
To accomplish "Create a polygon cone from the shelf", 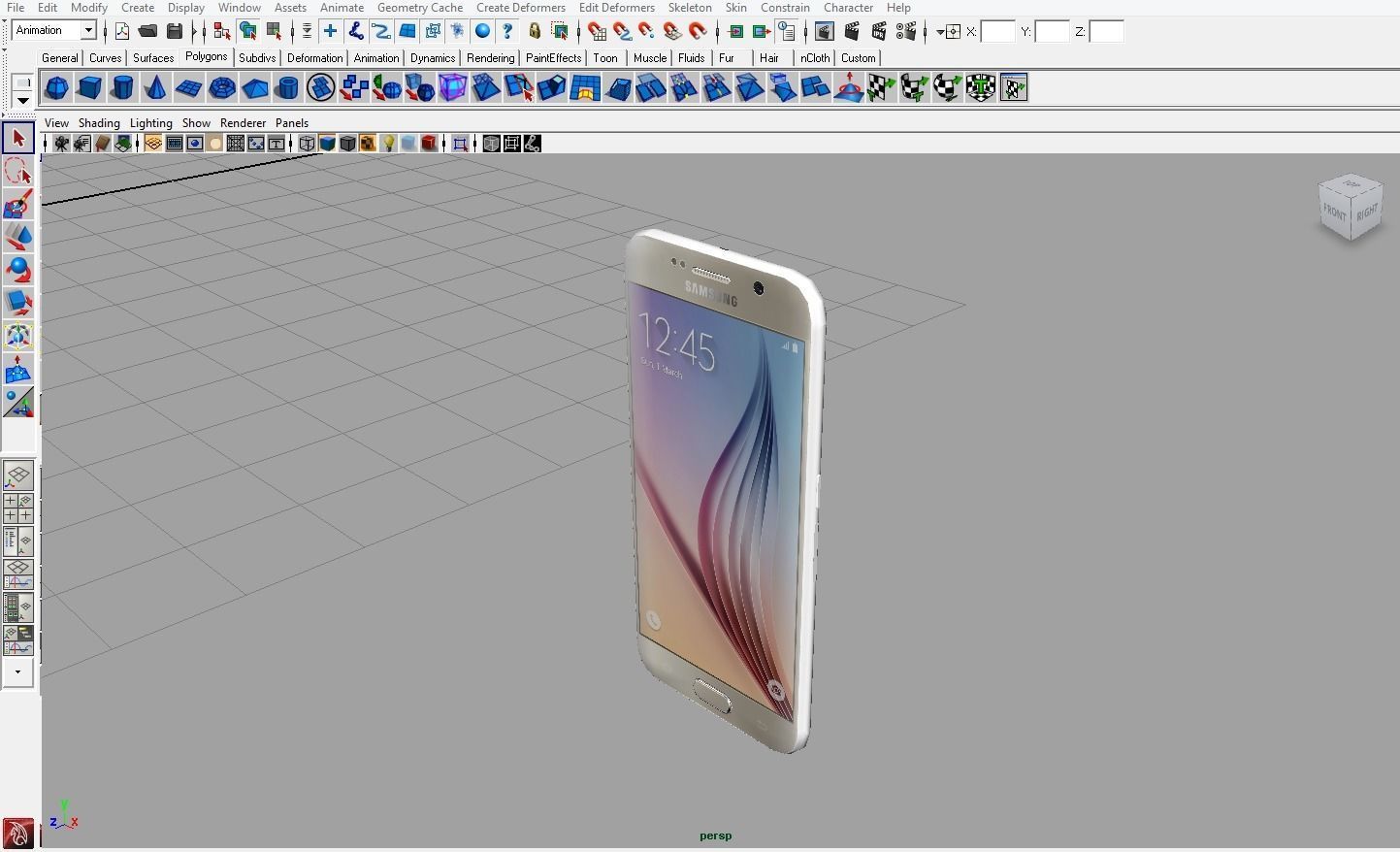I will [x=155, y=88].
